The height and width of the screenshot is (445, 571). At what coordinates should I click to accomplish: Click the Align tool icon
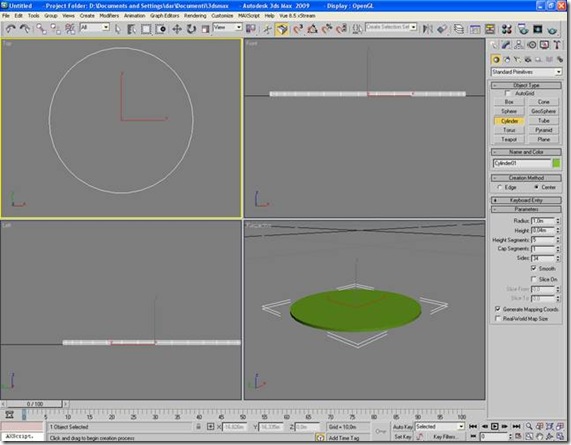[x=442, y=29]
